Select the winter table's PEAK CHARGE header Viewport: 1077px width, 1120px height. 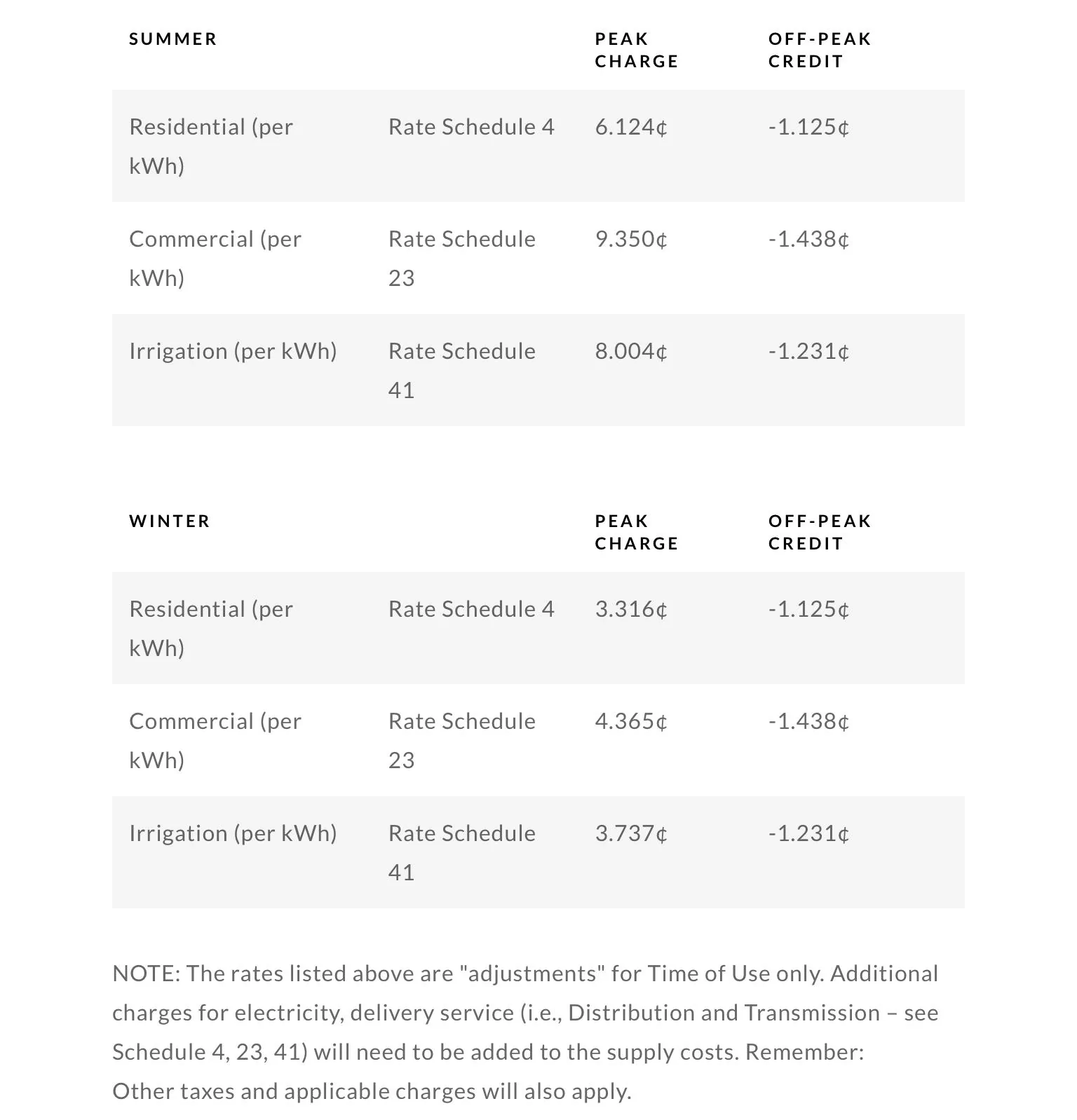pyautogui.click(x=636, y=532)
